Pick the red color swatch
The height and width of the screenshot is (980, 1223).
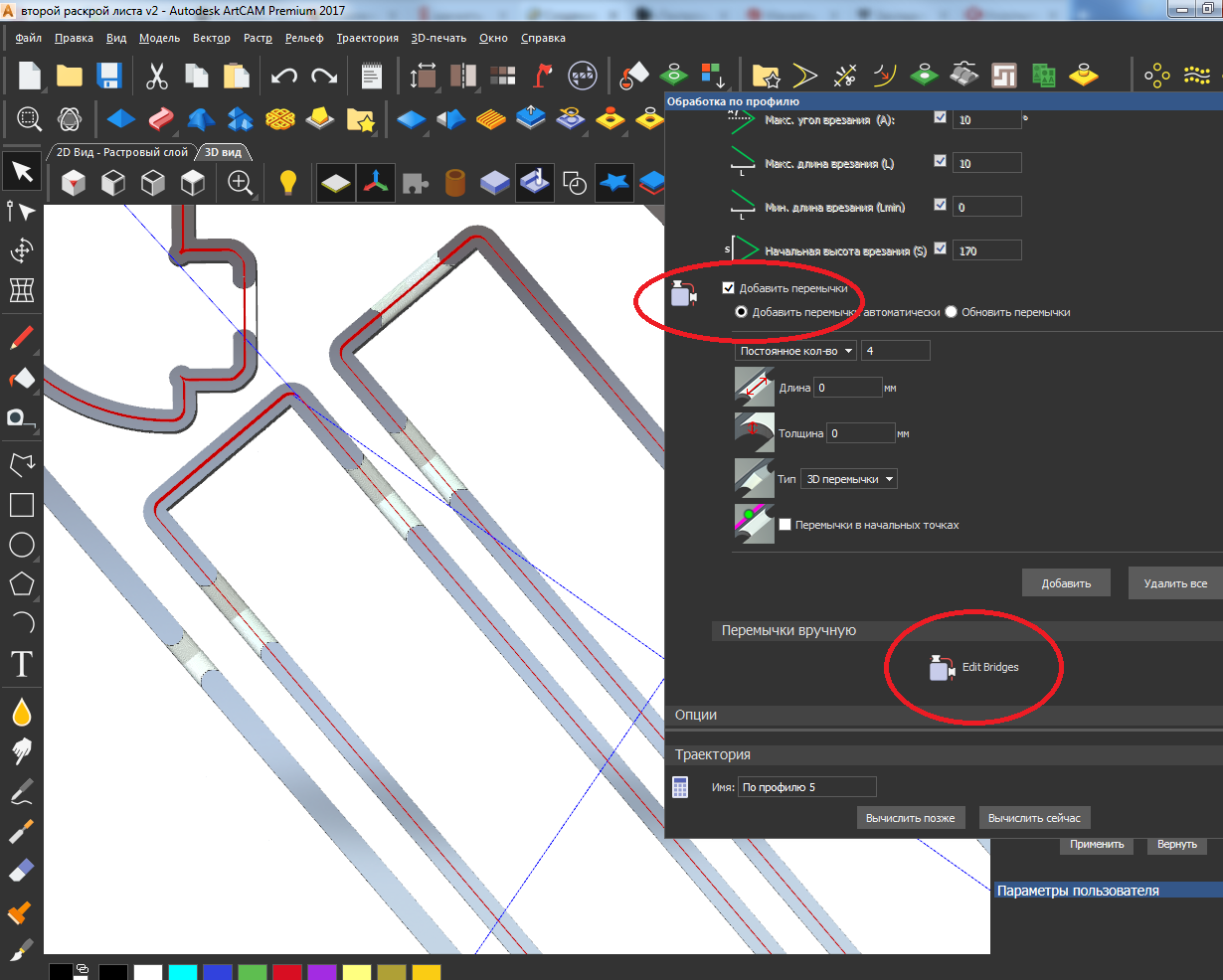[x=287, y=972]
